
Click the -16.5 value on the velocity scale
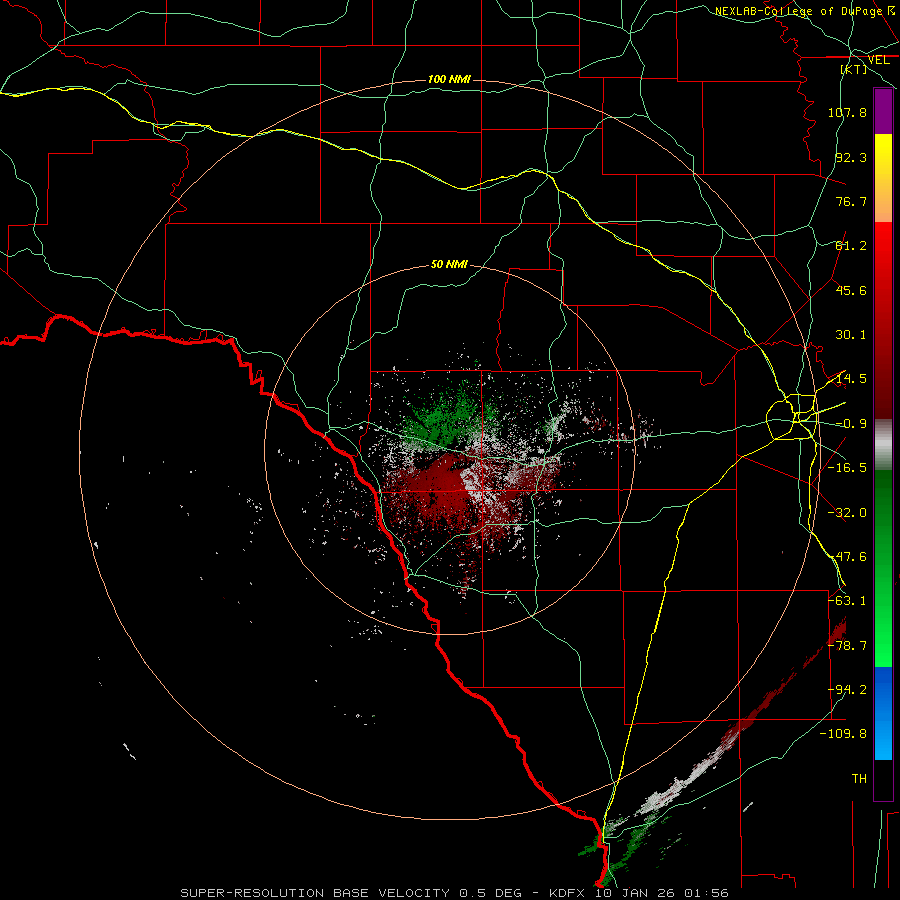point(847,468)
